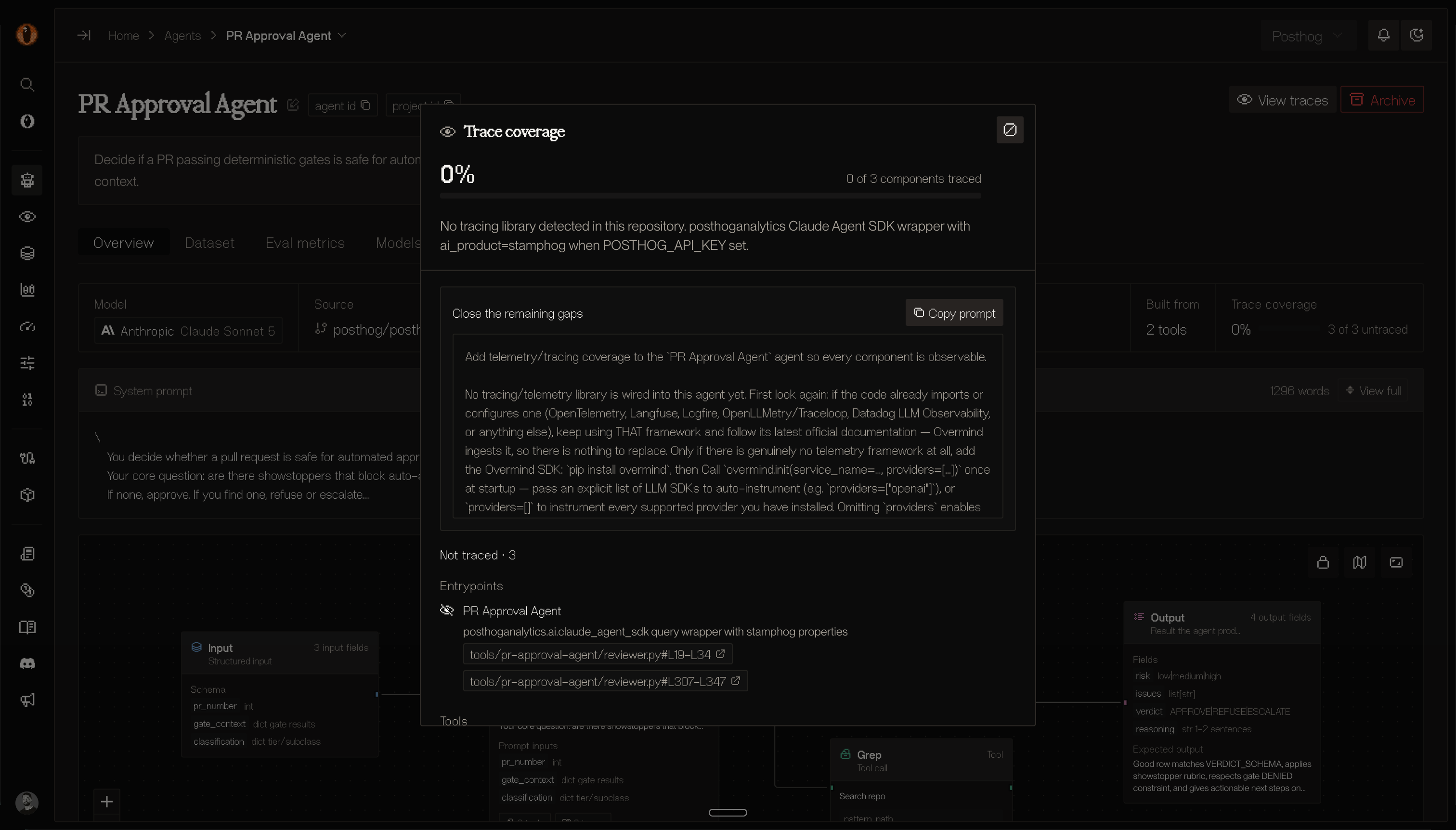Open the reviewer.py#L19-L34 link

[x=598, y=654]
